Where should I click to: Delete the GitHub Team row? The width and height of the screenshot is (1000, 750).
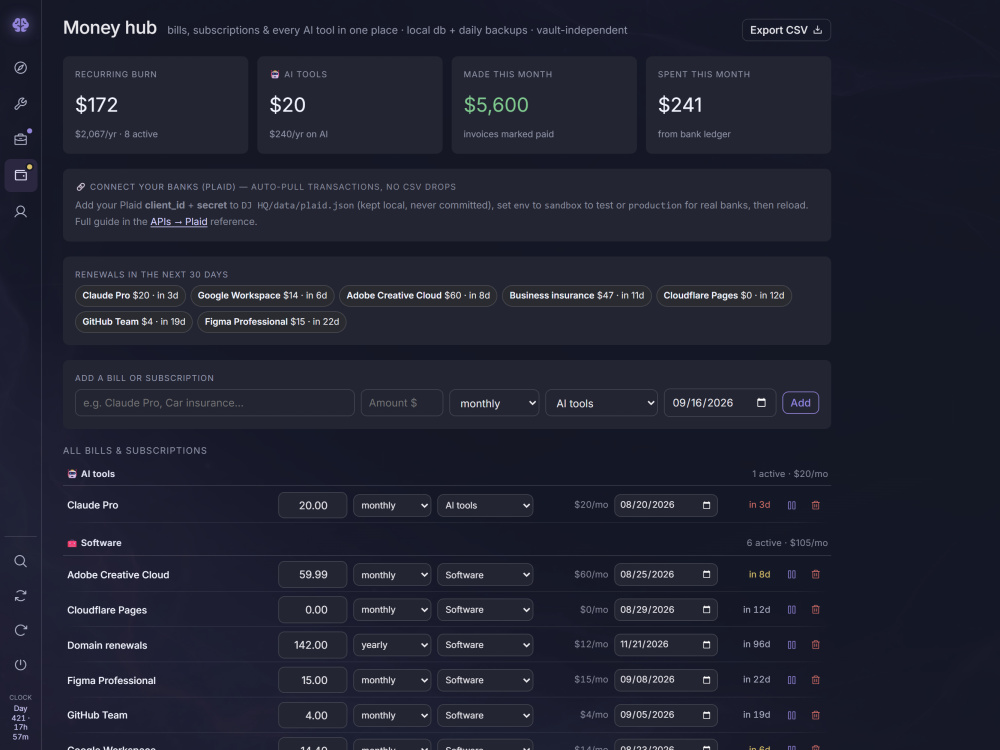(x=815, y=715)
